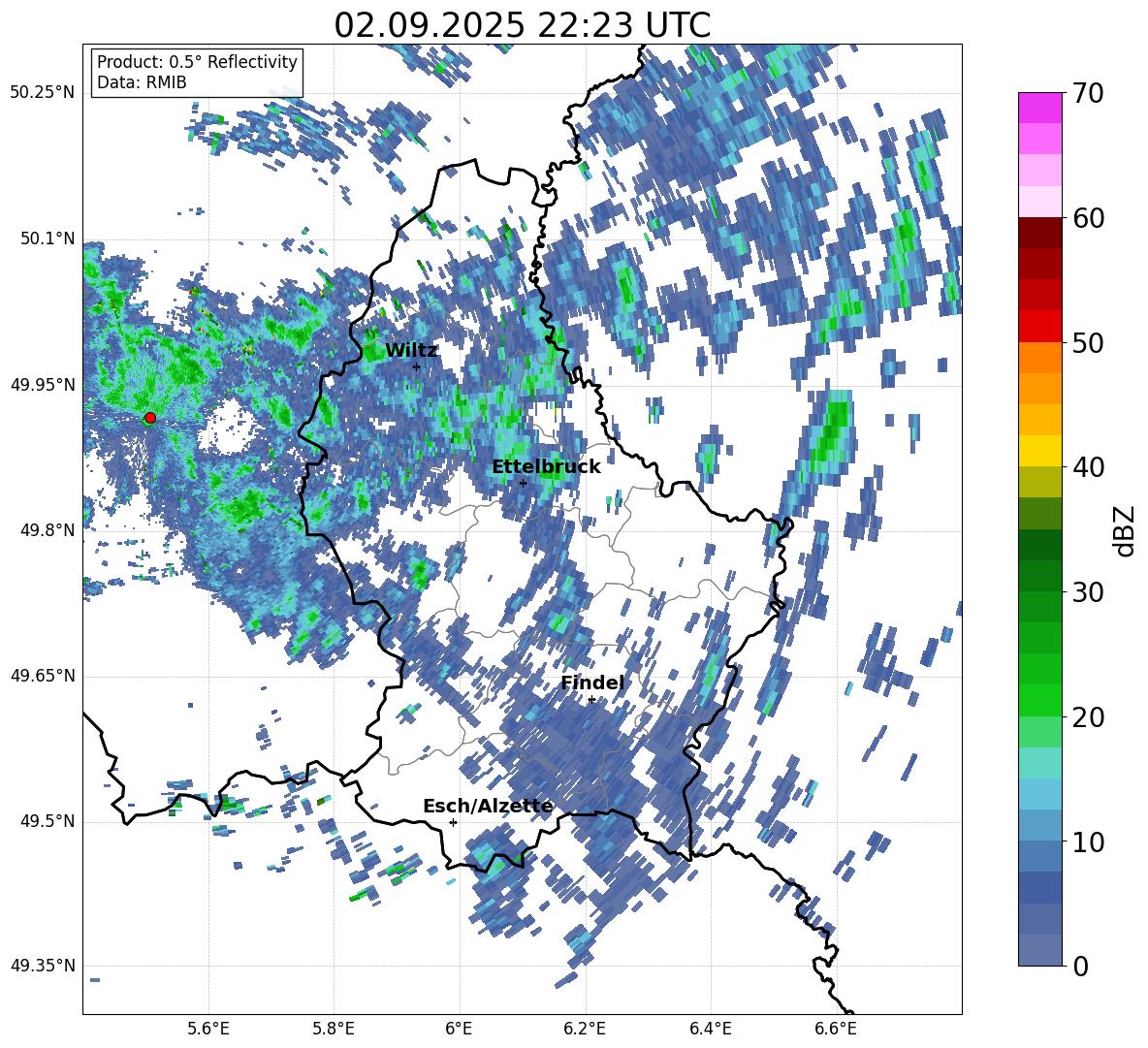Image resolution: width=1148 pixels, height=1048 pixels.
Task: Click the 50.1°N latitude label
Action: 47,238
